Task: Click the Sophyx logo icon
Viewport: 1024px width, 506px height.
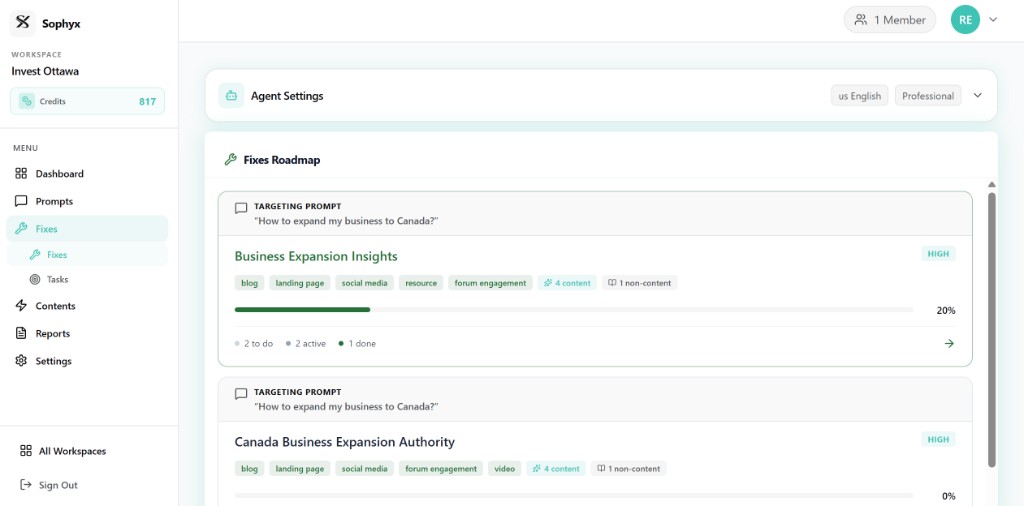Action: coord(23,23)
